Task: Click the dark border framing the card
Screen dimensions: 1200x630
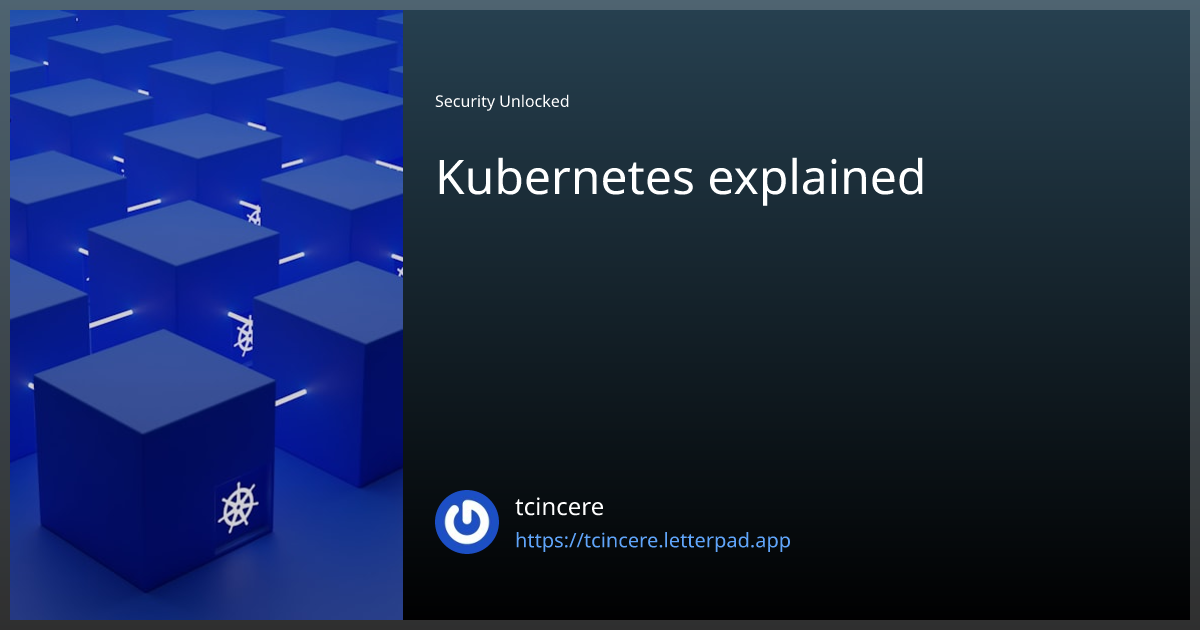Action: point(600,625)
